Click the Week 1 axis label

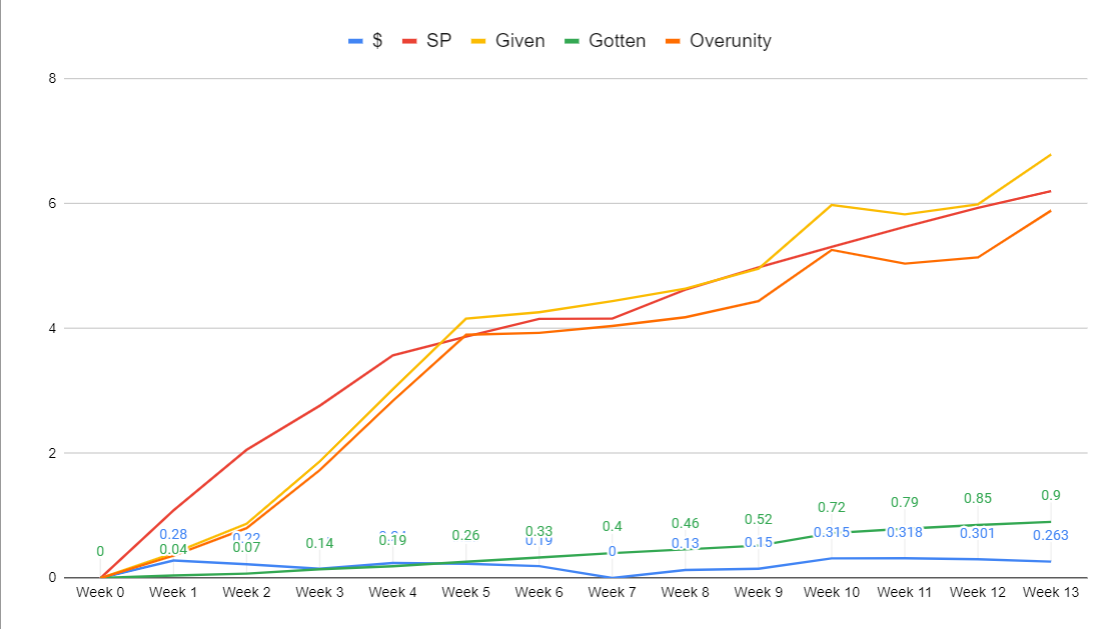(173, 592)
